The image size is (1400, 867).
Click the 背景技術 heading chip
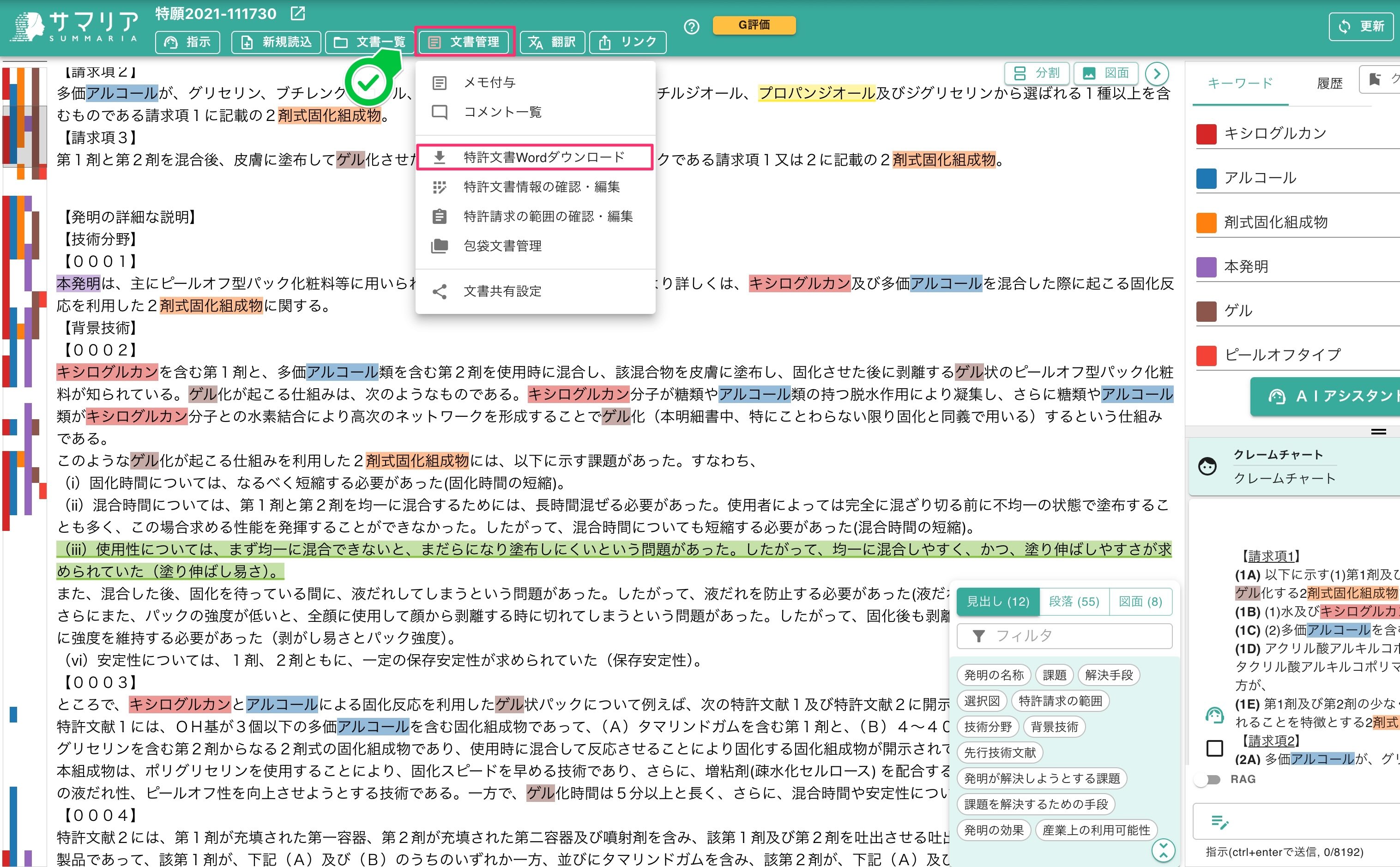click(1054, 727)
